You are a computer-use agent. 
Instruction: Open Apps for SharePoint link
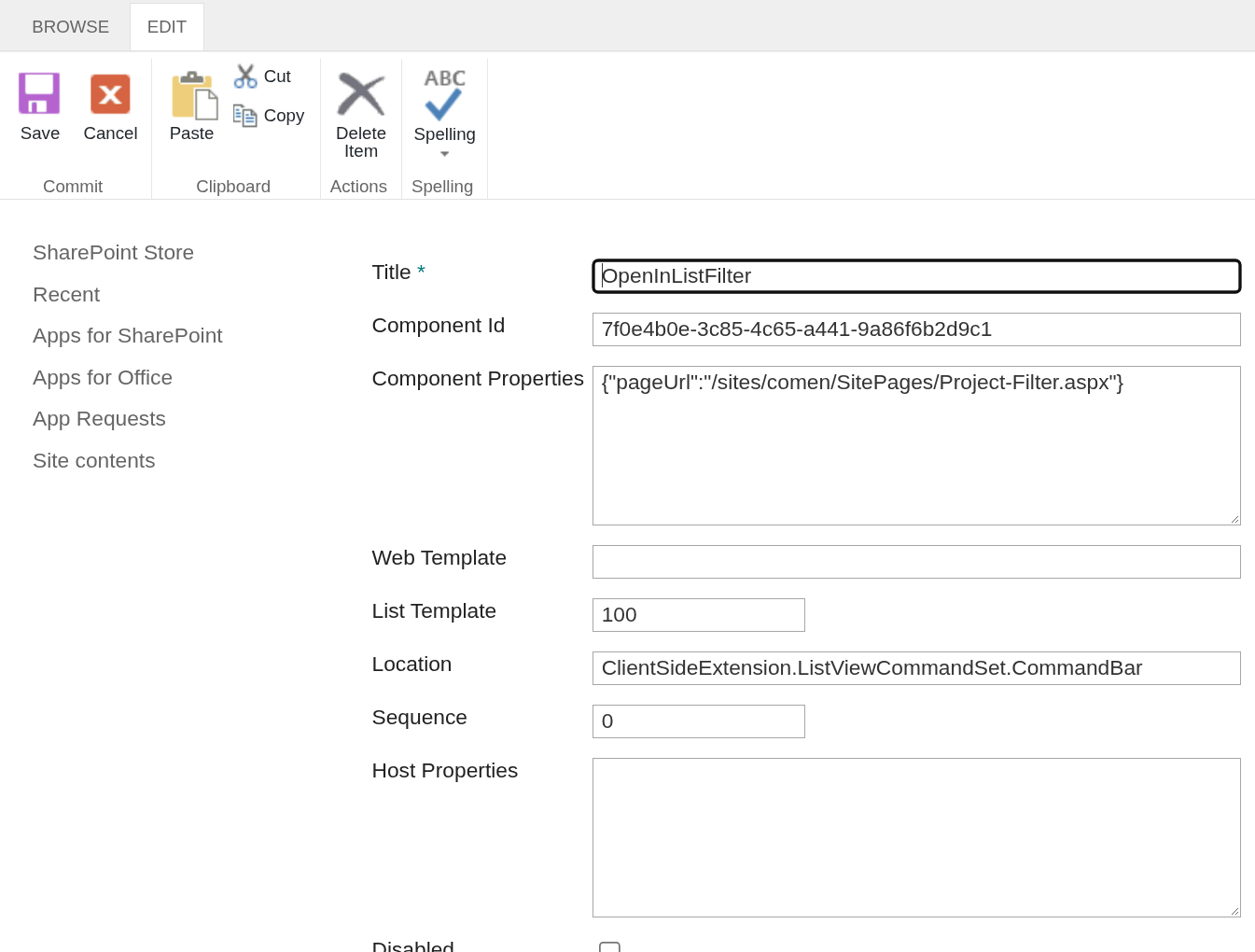click(x=128, y=336)
